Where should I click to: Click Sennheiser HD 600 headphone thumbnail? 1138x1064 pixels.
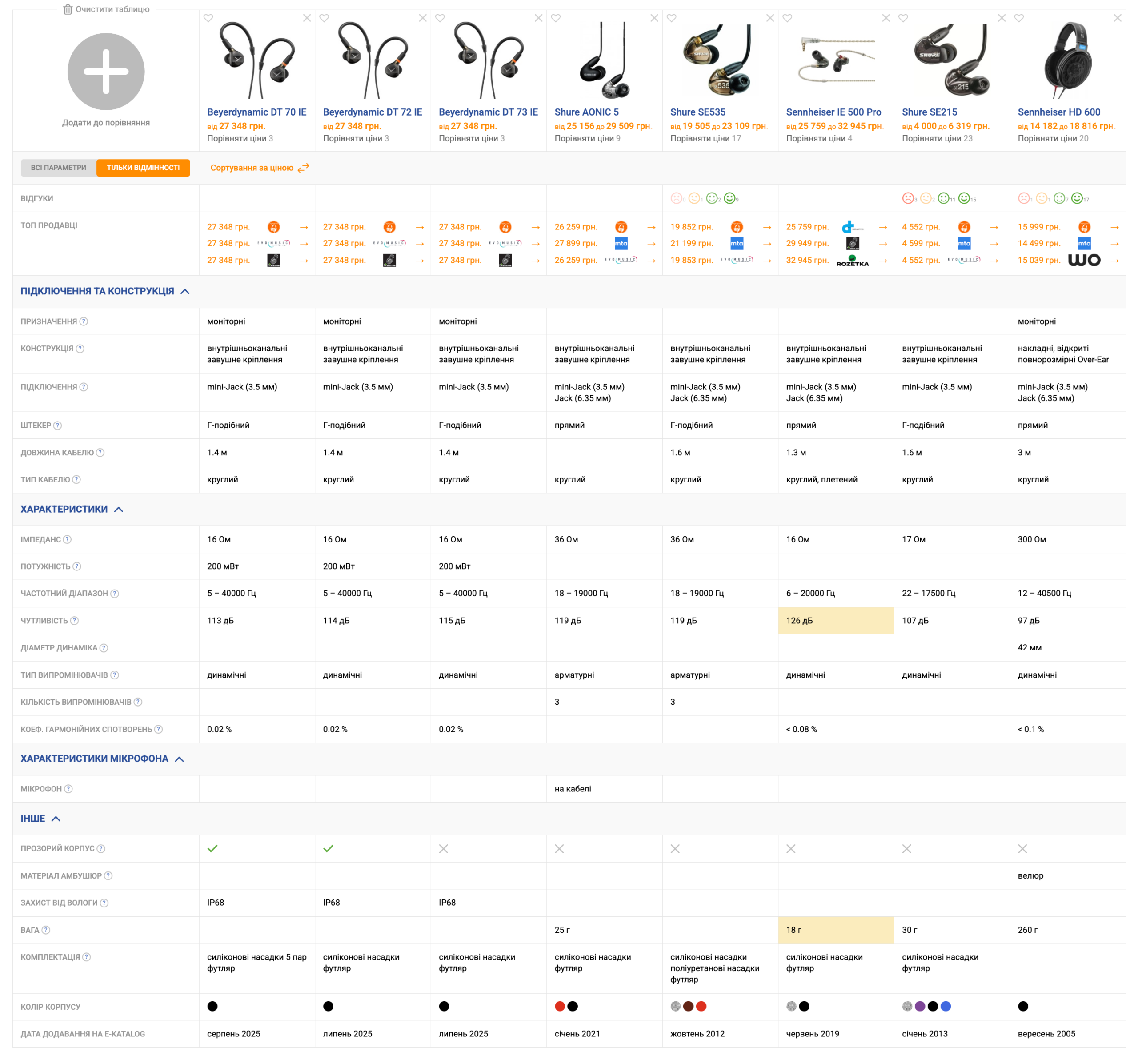[x=1068, y=60]
